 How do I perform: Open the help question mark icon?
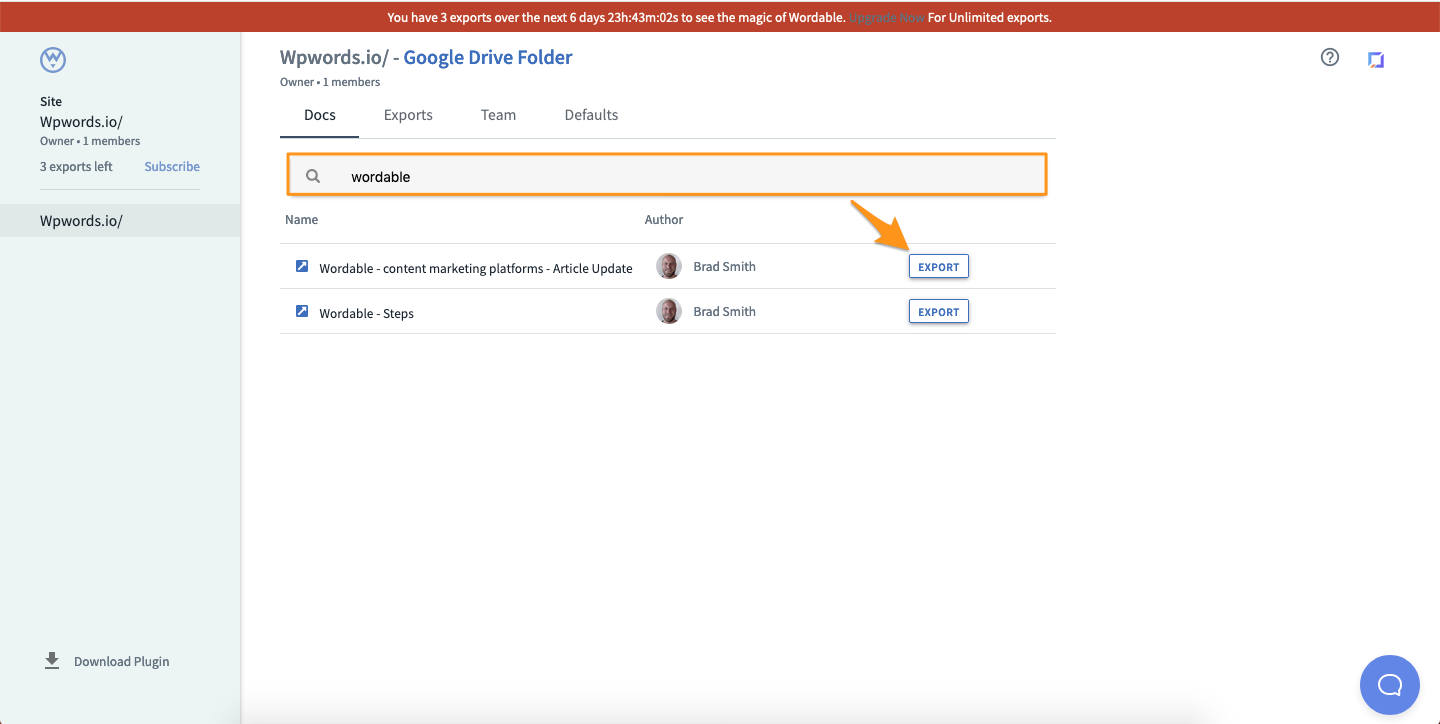[1330, 58]
